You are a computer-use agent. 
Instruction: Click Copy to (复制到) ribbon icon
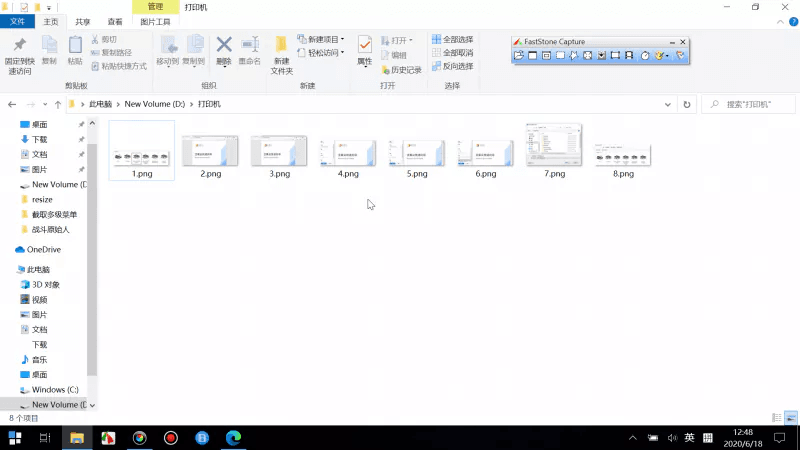tap(193, 51)
